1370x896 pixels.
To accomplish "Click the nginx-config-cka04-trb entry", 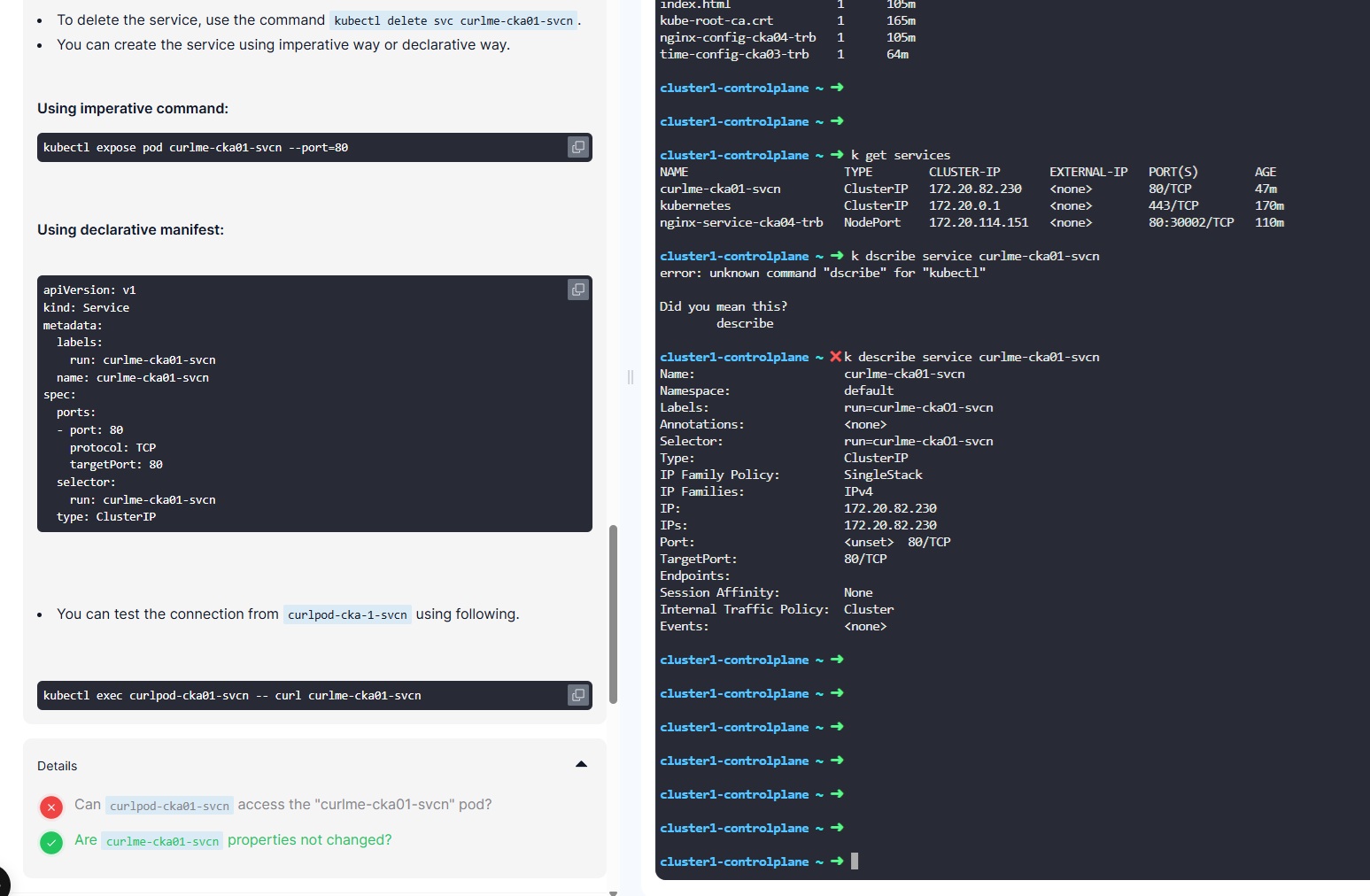I will pos(738,37).
